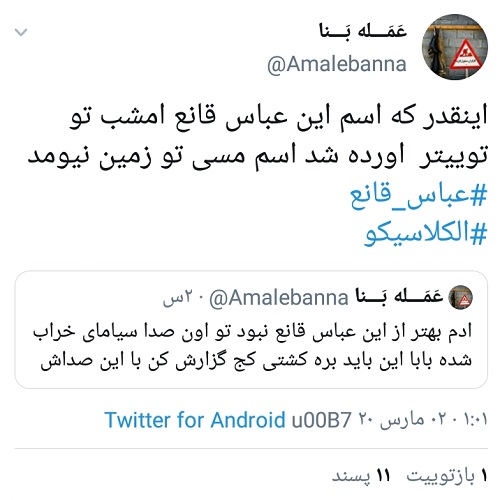
Task: Open the second line of main tweet text
Action: coord(257,156)
